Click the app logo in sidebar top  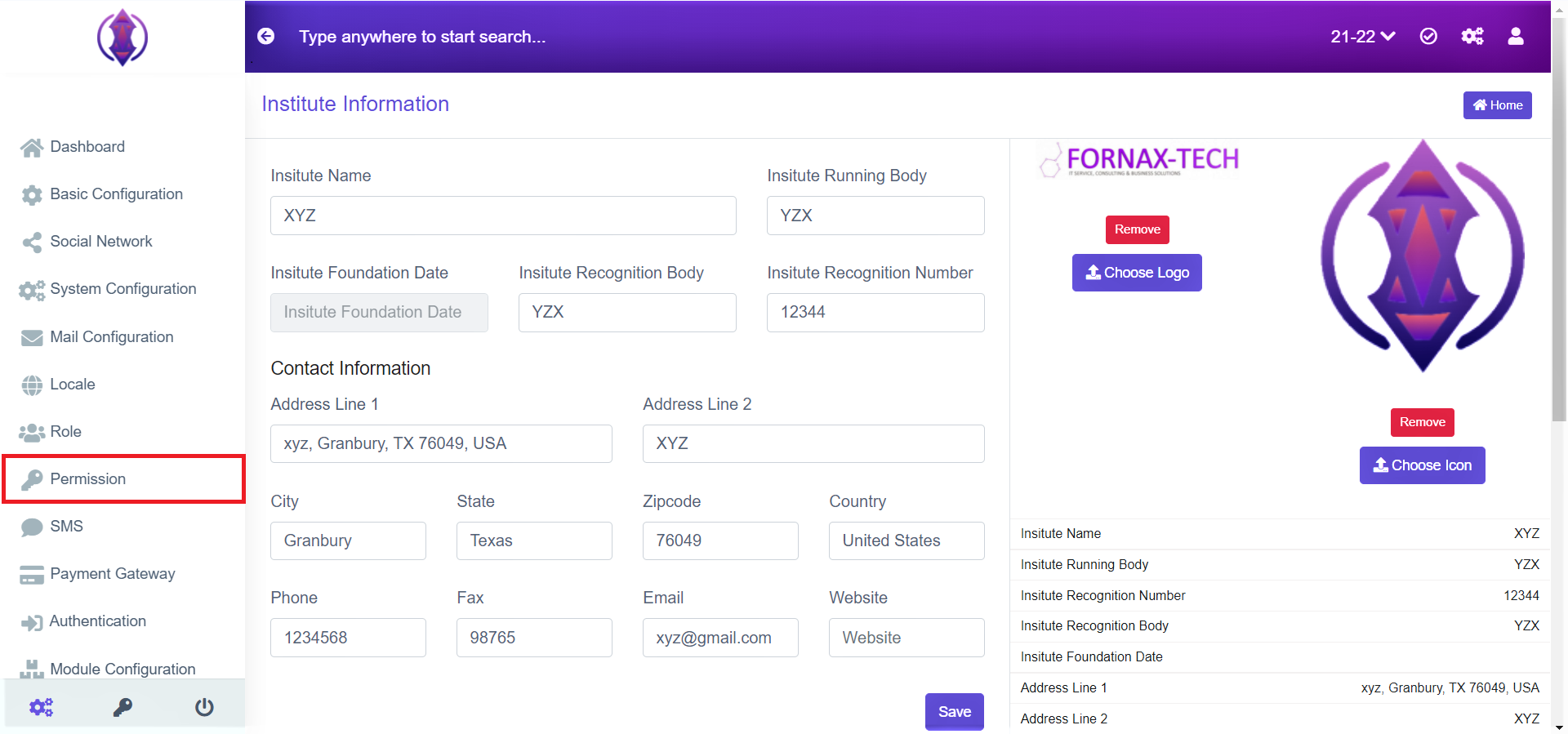pyautogui.click(x=122, y=38)
